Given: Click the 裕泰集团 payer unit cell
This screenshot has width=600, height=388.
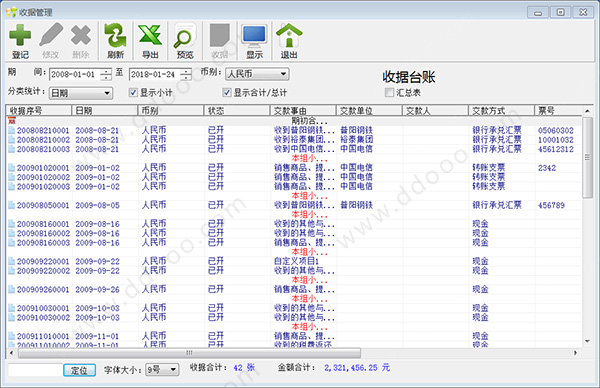Looking at the screenshot, I should (x=357, y=140).
